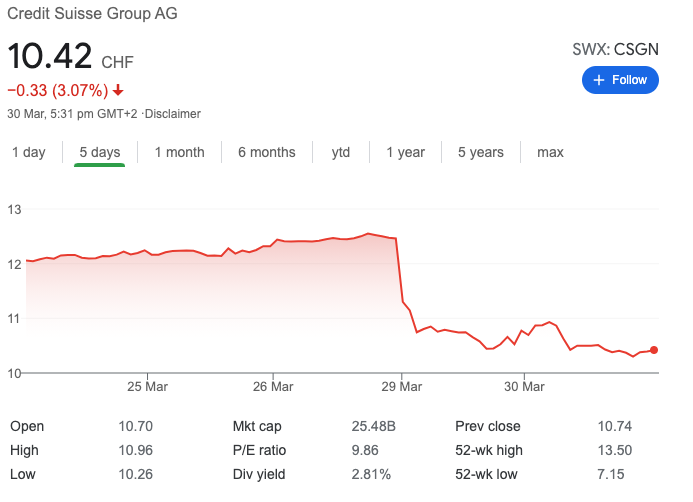Select the max time range
The width and height of the screenshot is (693, 502).
pyautogui.click(x=550, y=152)
